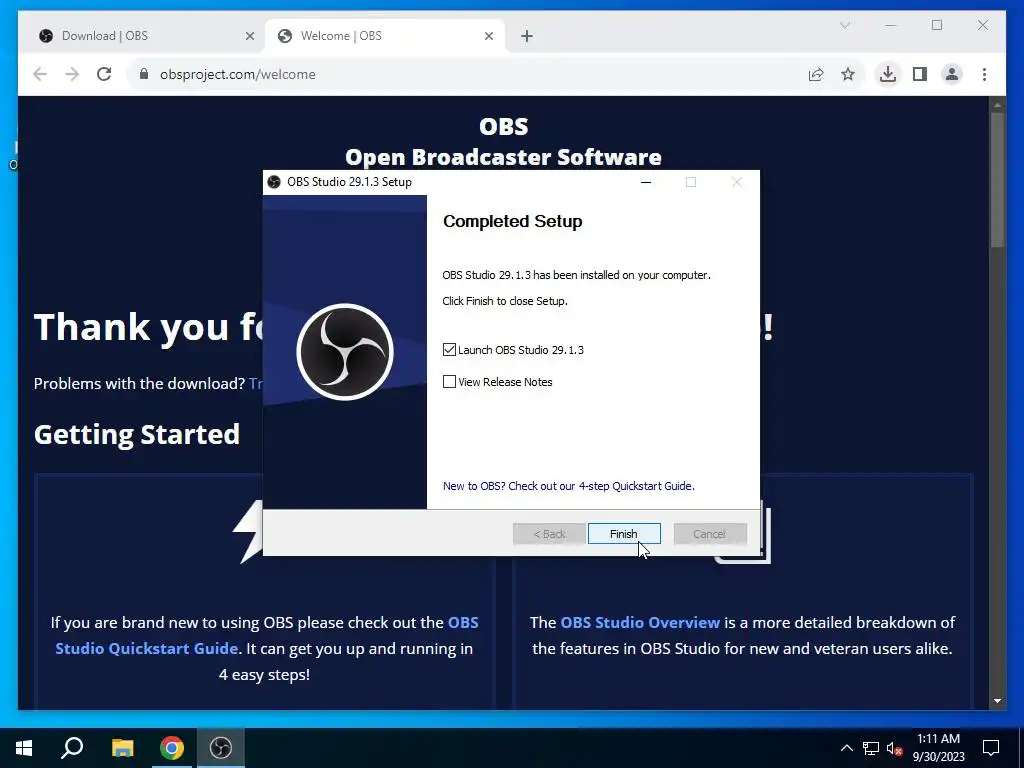Open Chrome three-dot menu
This screenshot has height=768, width=1024.
click(x=984, y=74)
